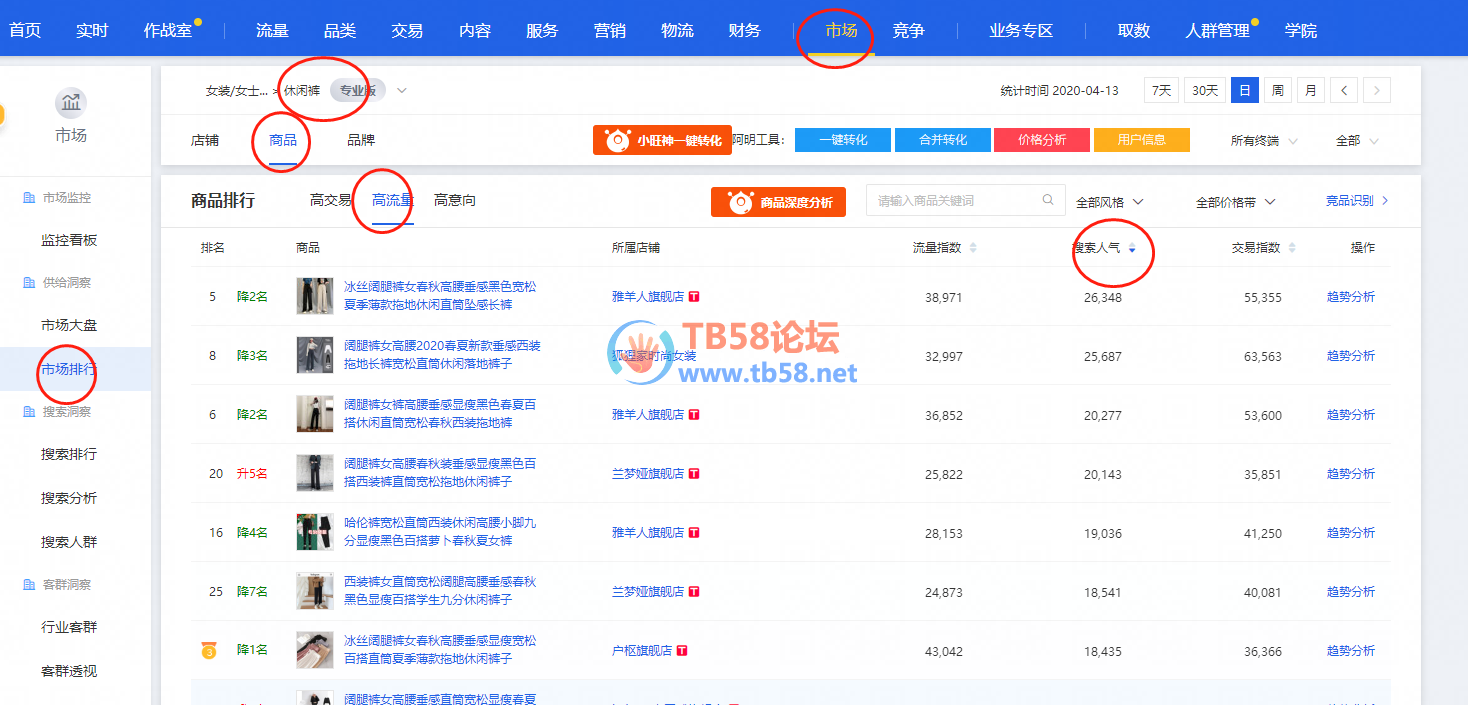This screenshot has width=1468, height=705.
Task: Open 搜索排行 in sidebar
Action: [x=69, y=454]
